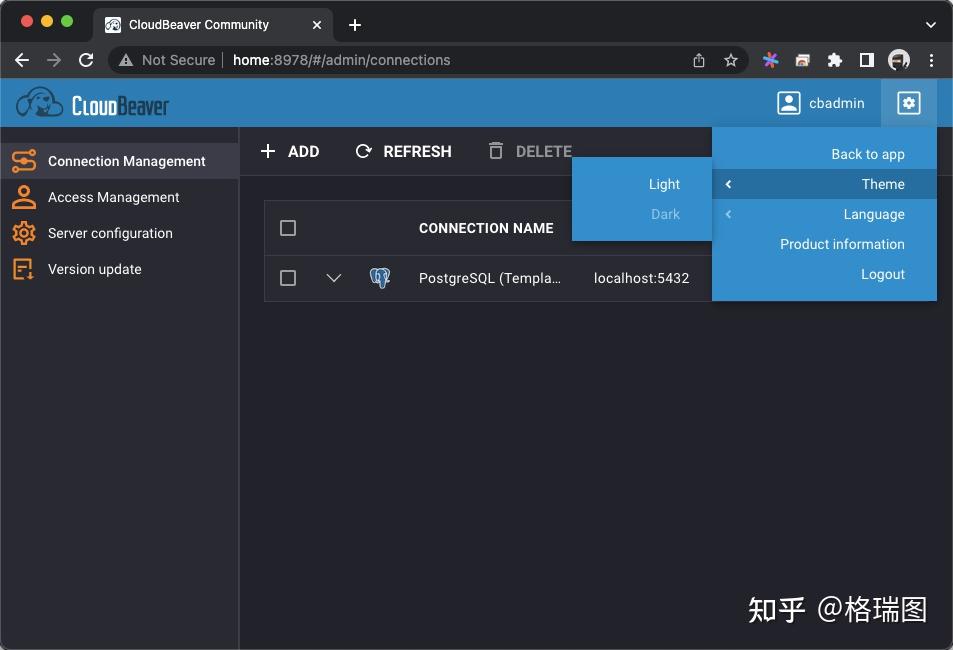Open the Language submenu
Image resolution: width=953 pixels, height=650 pixels.
pos(824,214)
